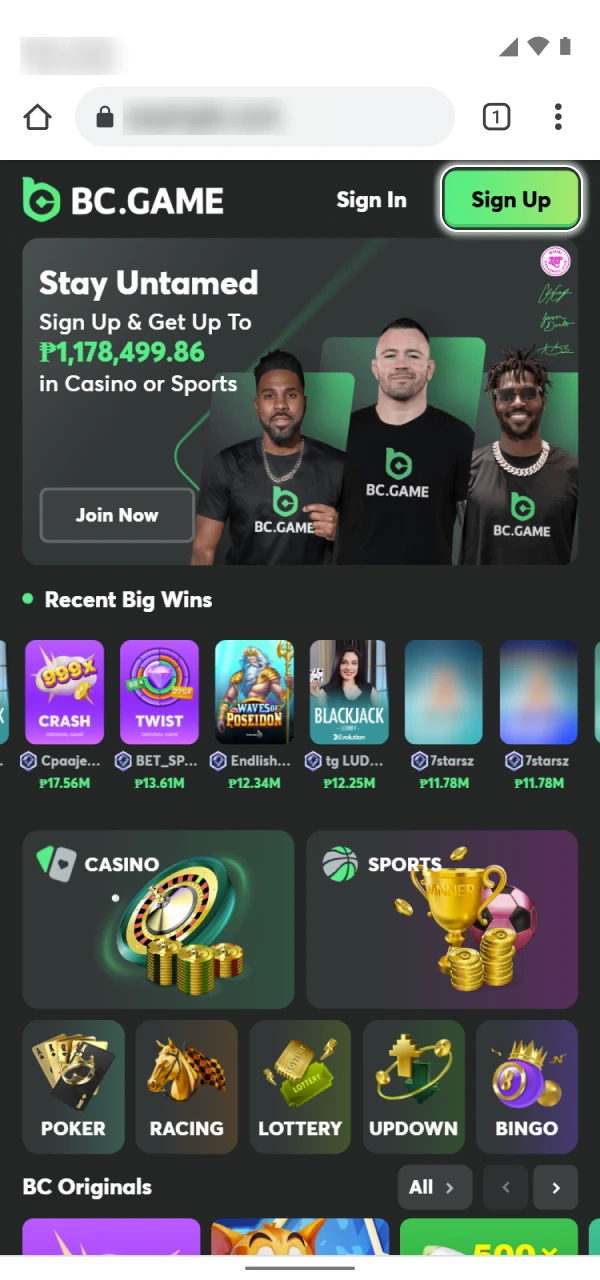Image resolution: width=600 pixels, height=1280 pixels.
Task: Open the browser three-dot menu
Action: [558, 118]
